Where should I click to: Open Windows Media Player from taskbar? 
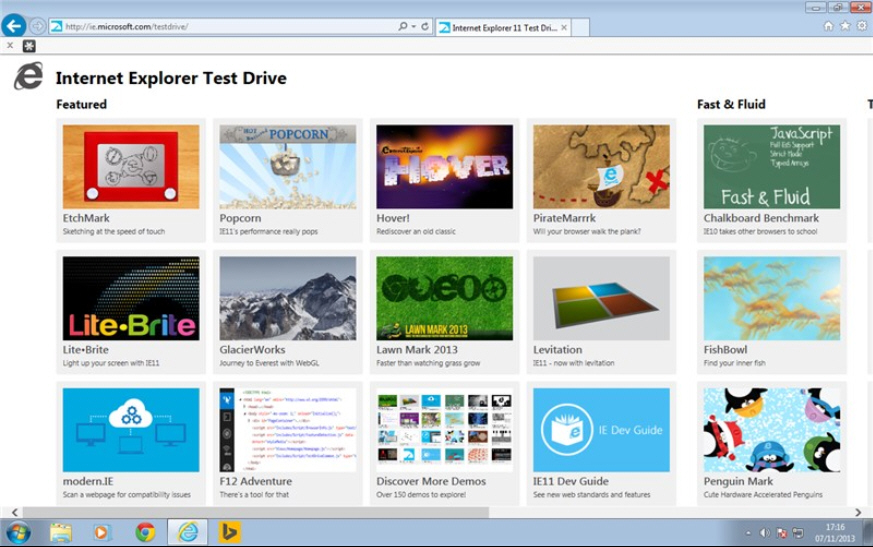tap(101, 533)
